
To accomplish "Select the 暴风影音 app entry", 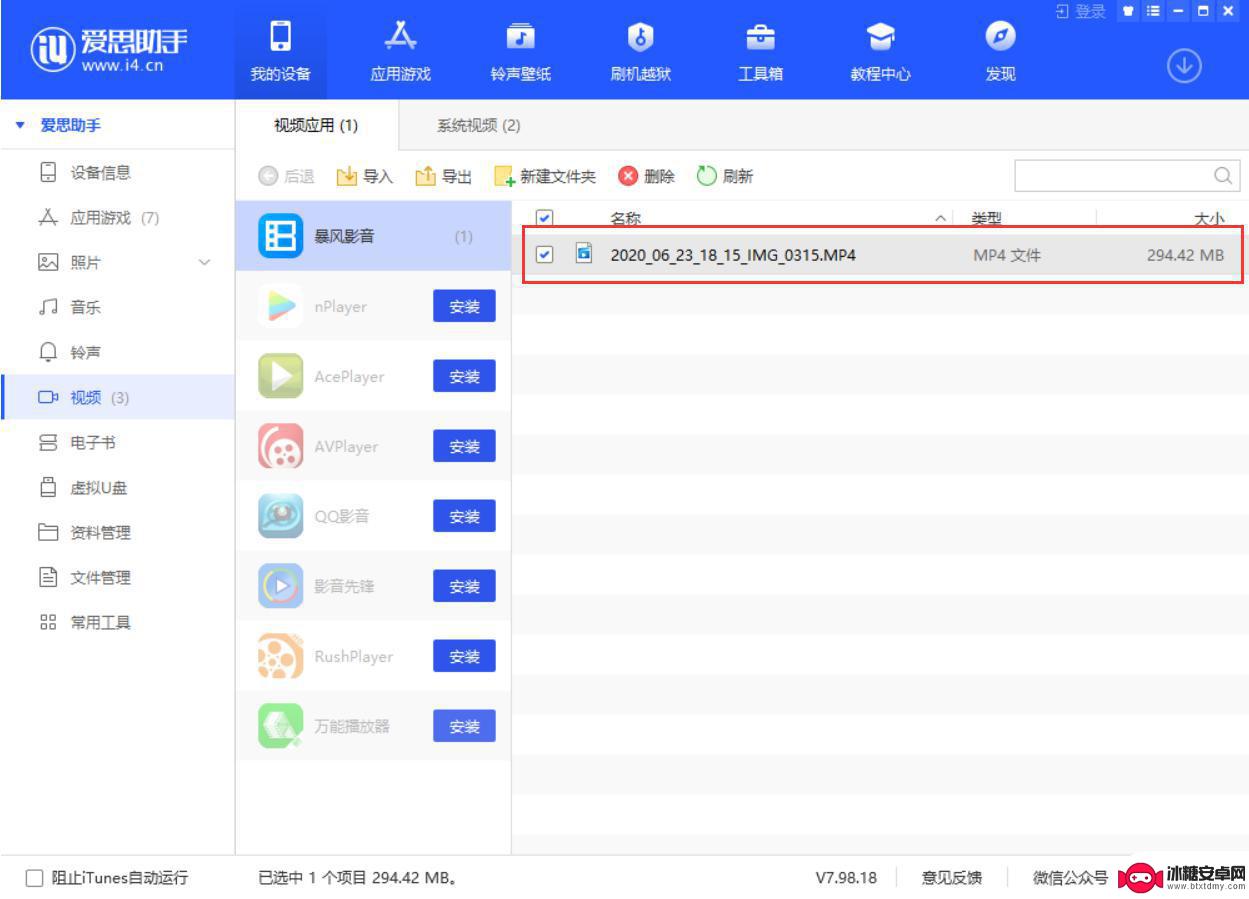I will (373, 236).
